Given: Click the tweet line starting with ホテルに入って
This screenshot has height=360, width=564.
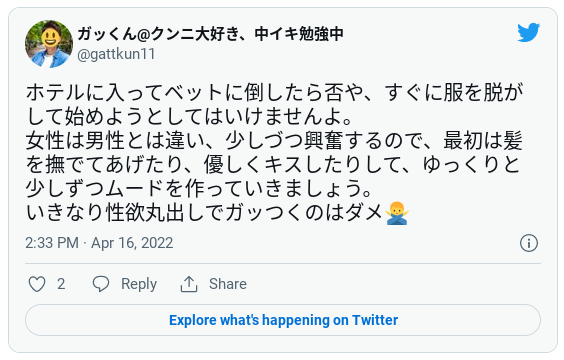Looking at the screenshot, I should (x=274, y=92).
